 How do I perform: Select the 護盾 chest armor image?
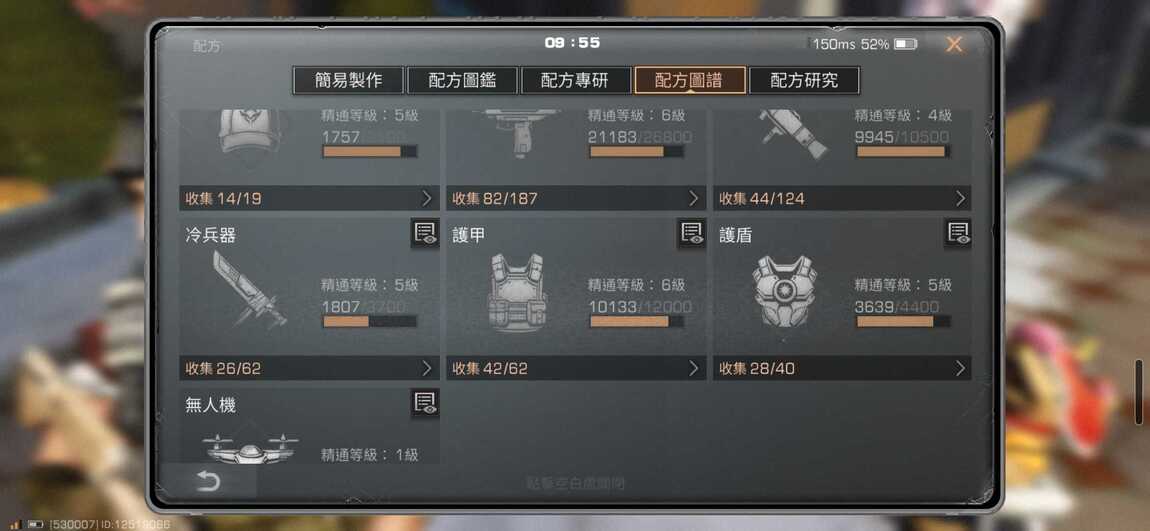pyautogui.click(x=784, y=291)
